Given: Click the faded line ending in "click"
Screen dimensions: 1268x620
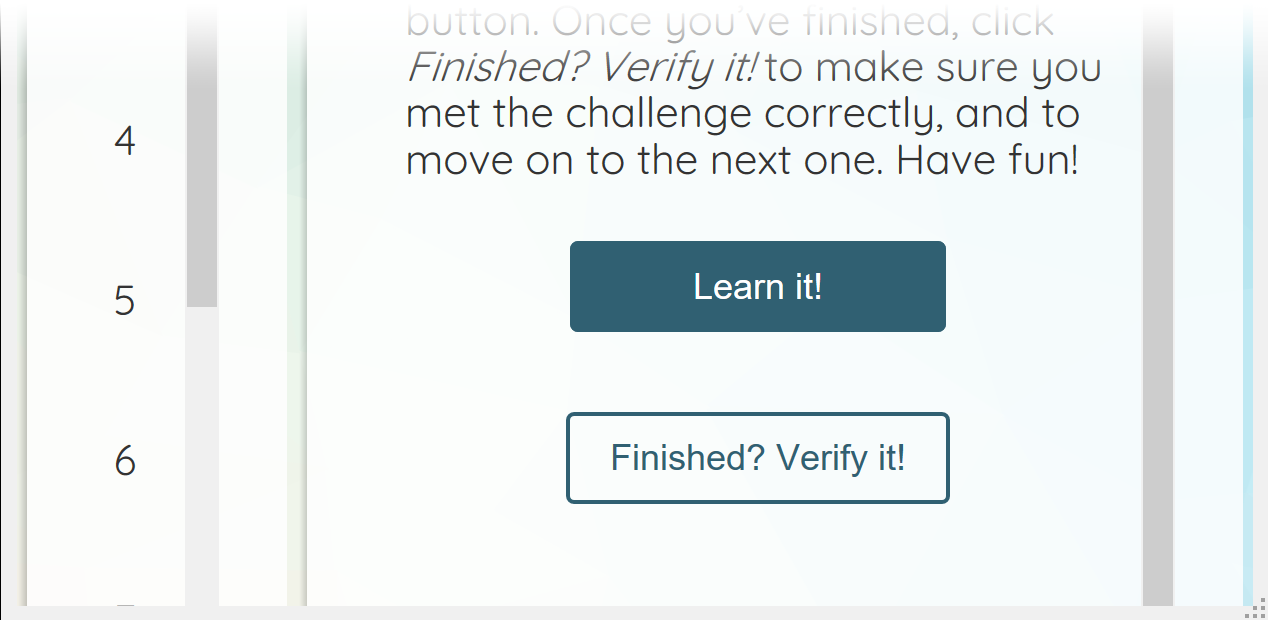Looking at the screenshot, I should [730, 21].
